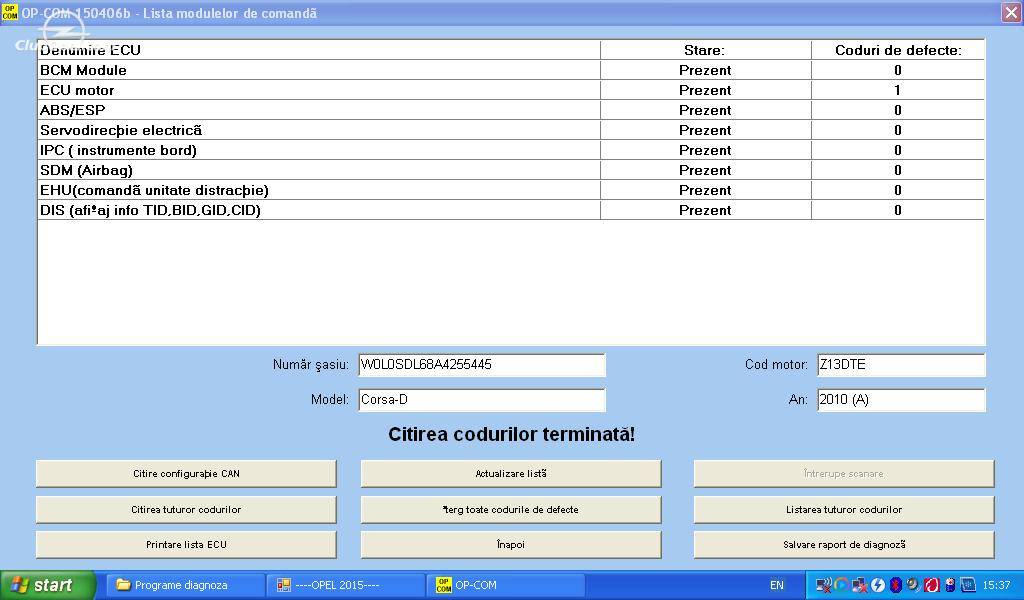This screenshot has height=600, width=1024.
Task: Click the battery power tray icon
Action: coord(950,585)
